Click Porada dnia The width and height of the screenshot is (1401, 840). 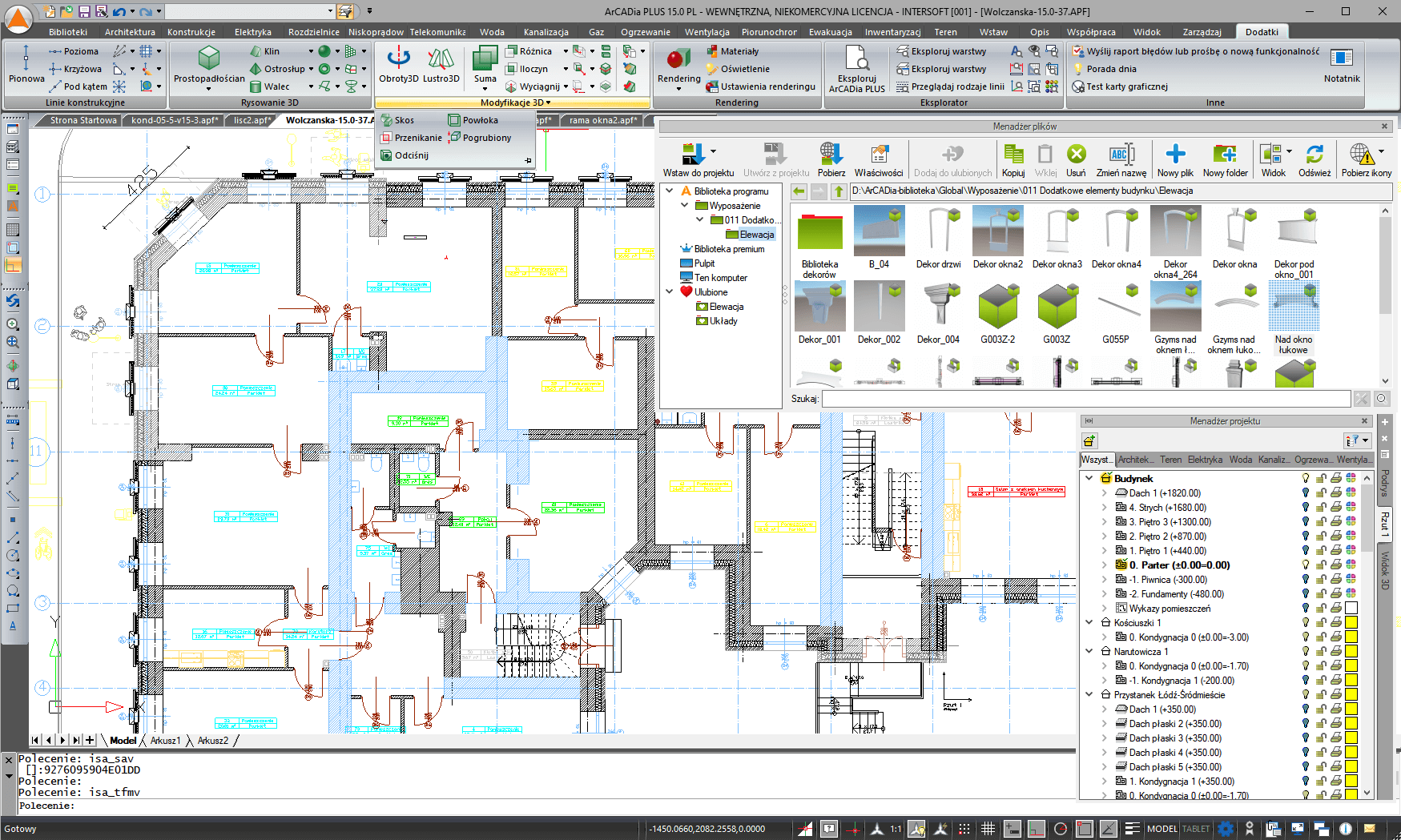coord(1105,69)
